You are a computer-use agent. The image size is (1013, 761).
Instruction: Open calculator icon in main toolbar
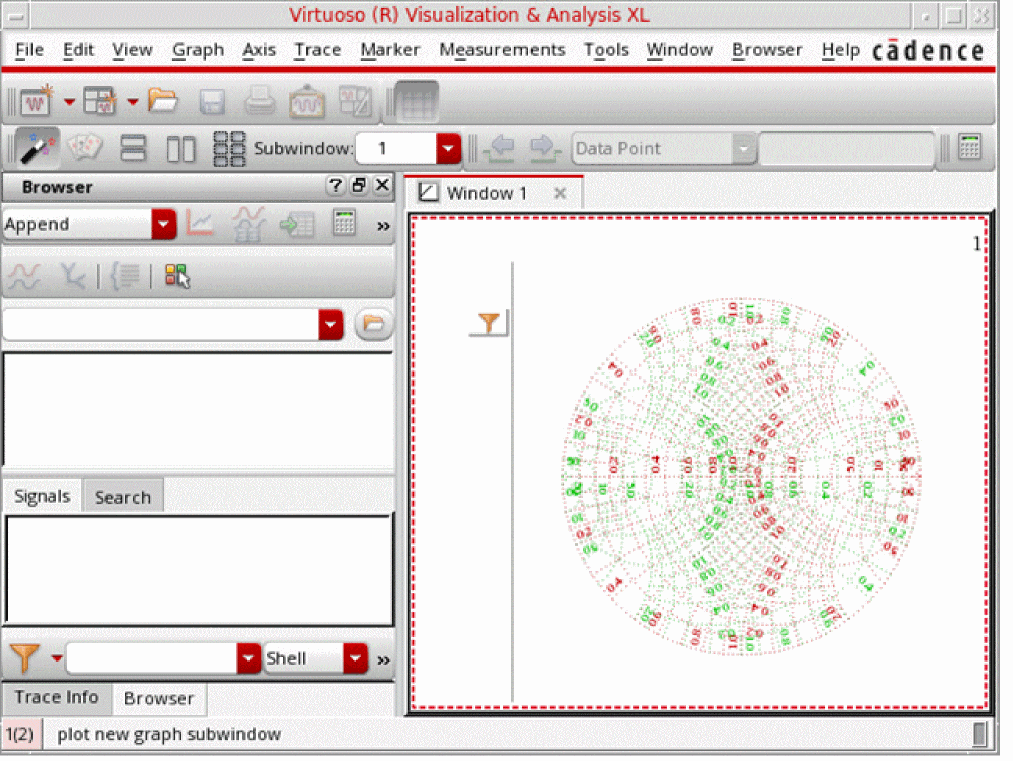pyautogui.click(x=969, y=147)
